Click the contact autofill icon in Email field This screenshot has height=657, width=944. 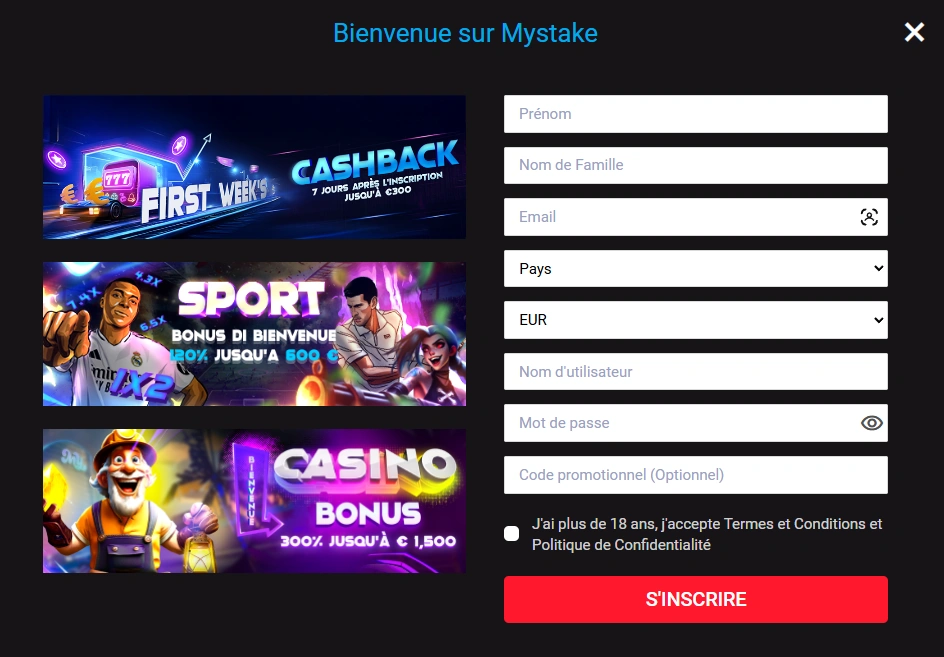869,217
